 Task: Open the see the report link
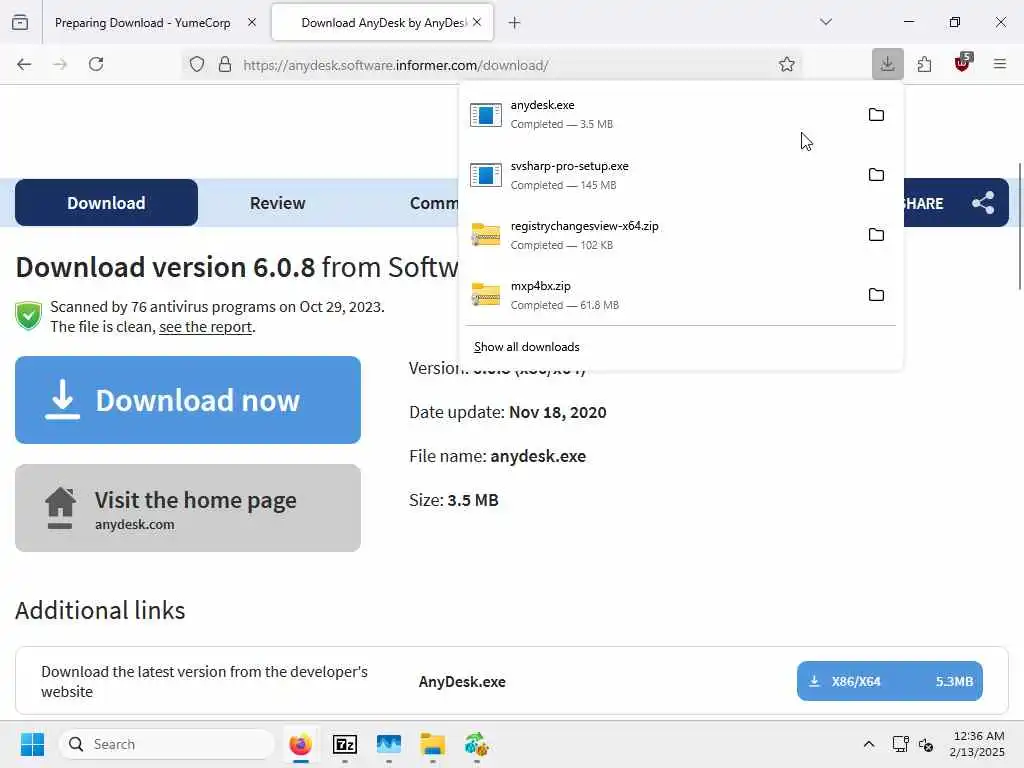pyautogui.click(x=205, y=327)
